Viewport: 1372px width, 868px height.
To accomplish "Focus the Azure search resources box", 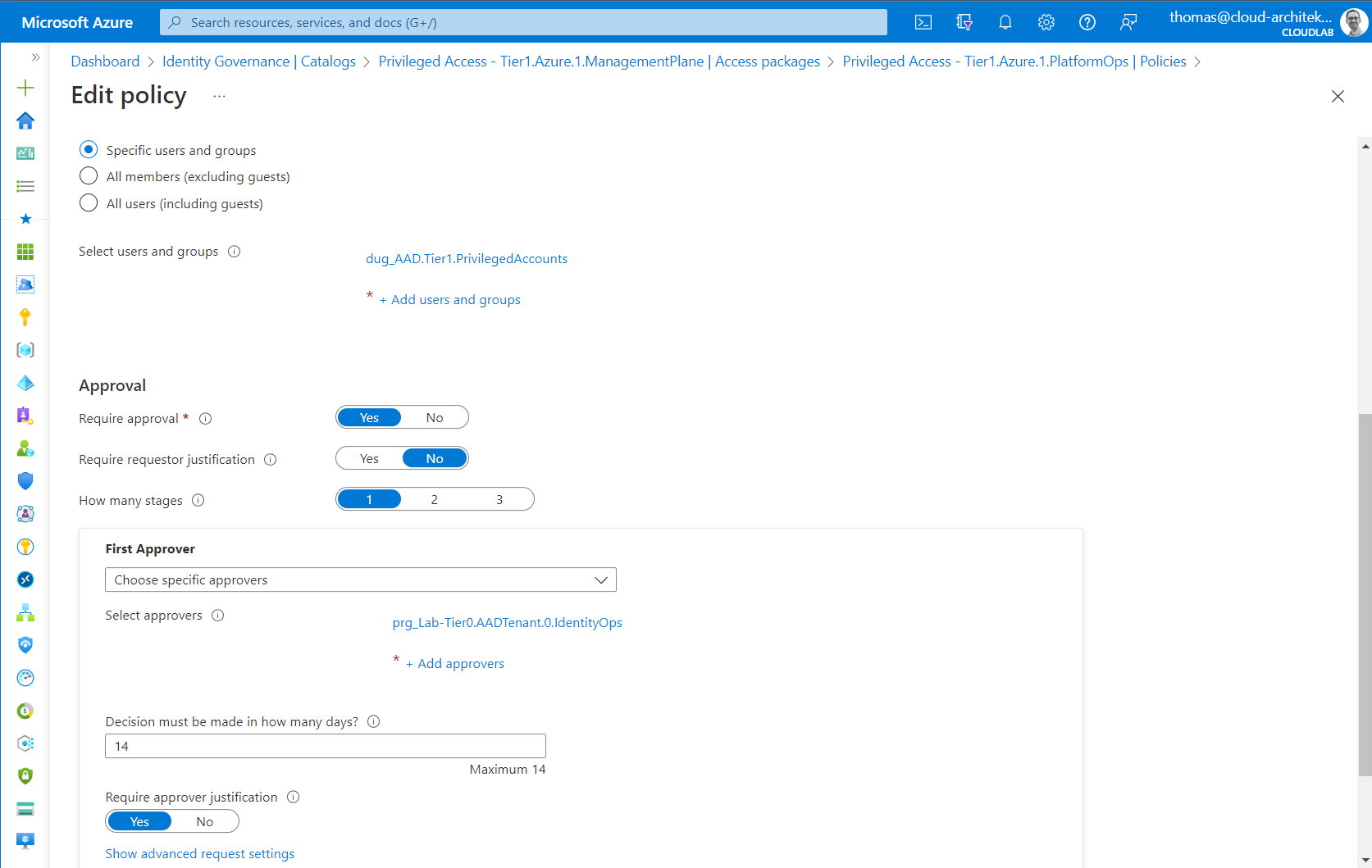I will click(x=523, y=22).
